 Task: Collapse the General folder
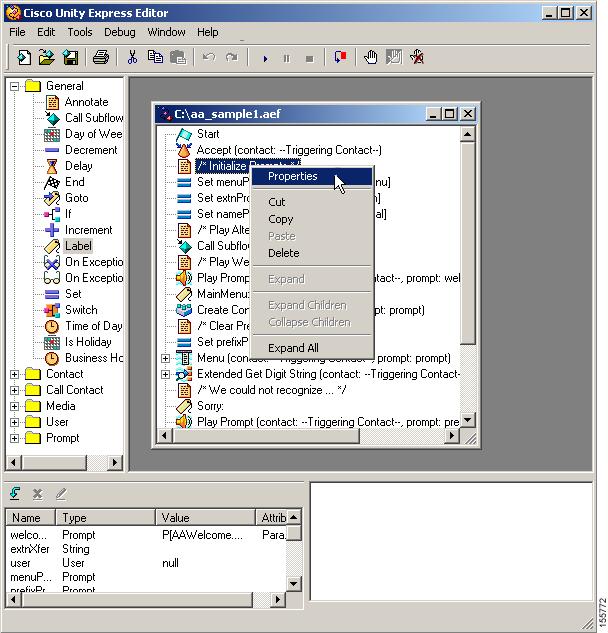[15, 86]
